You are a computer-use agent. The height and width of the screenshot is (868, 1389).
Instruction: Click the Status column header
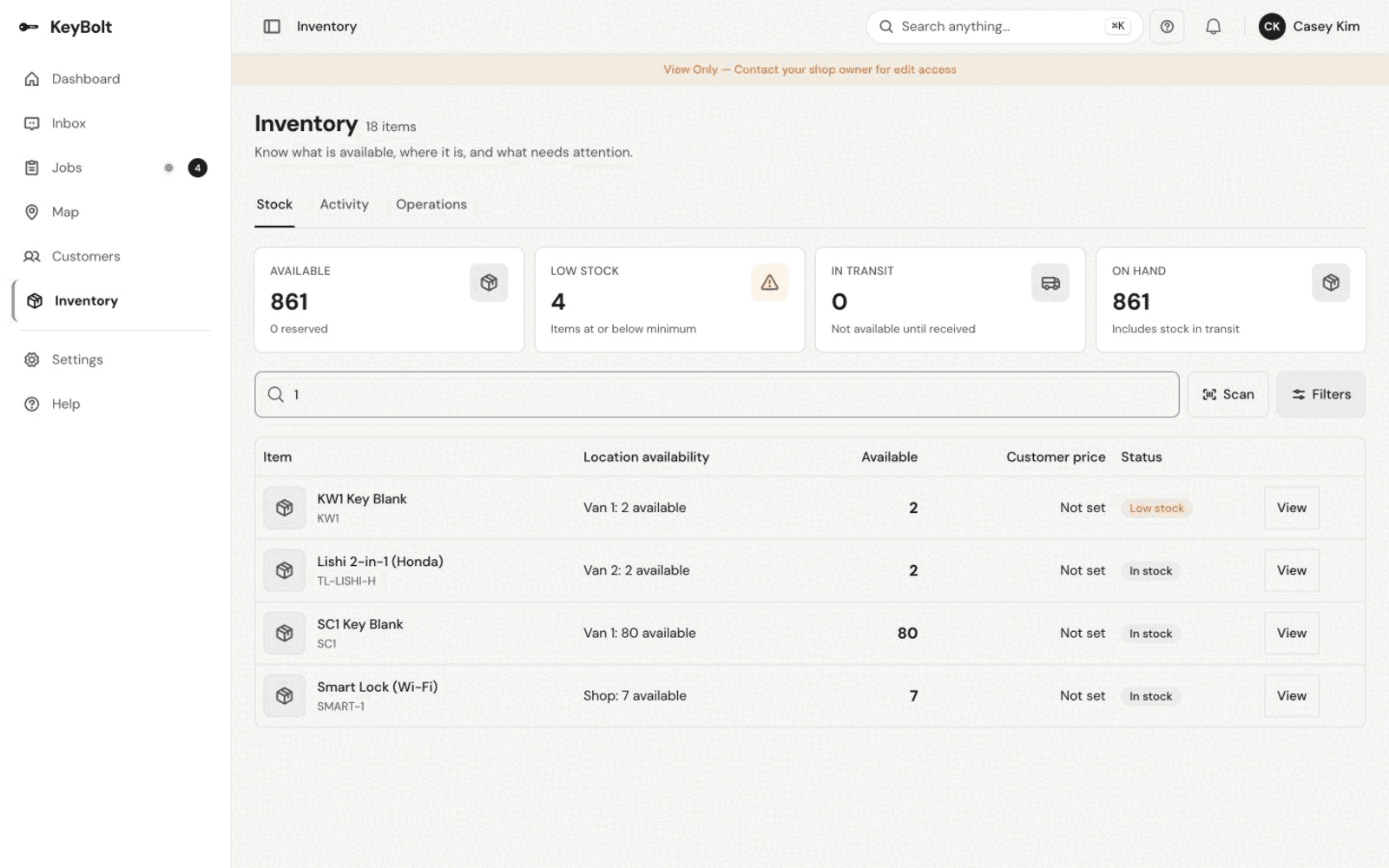[1141, 457]
